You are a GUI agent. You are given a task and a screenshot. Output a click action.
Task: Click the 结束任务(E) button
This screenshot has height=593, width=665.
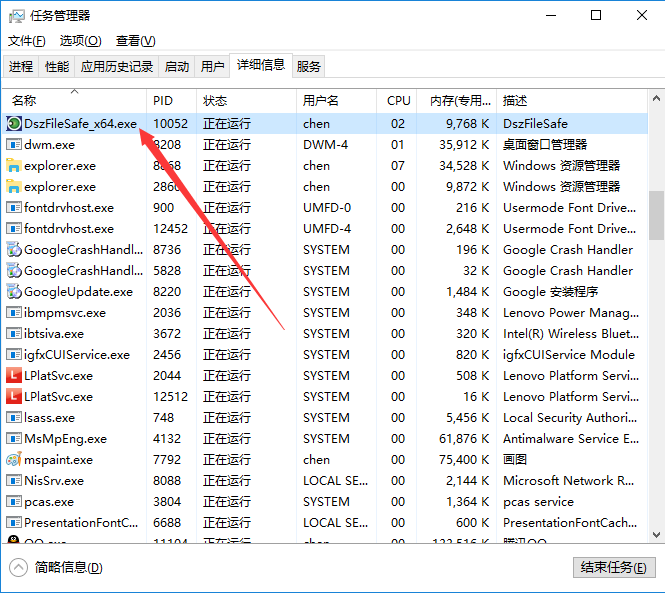(613, 567)
